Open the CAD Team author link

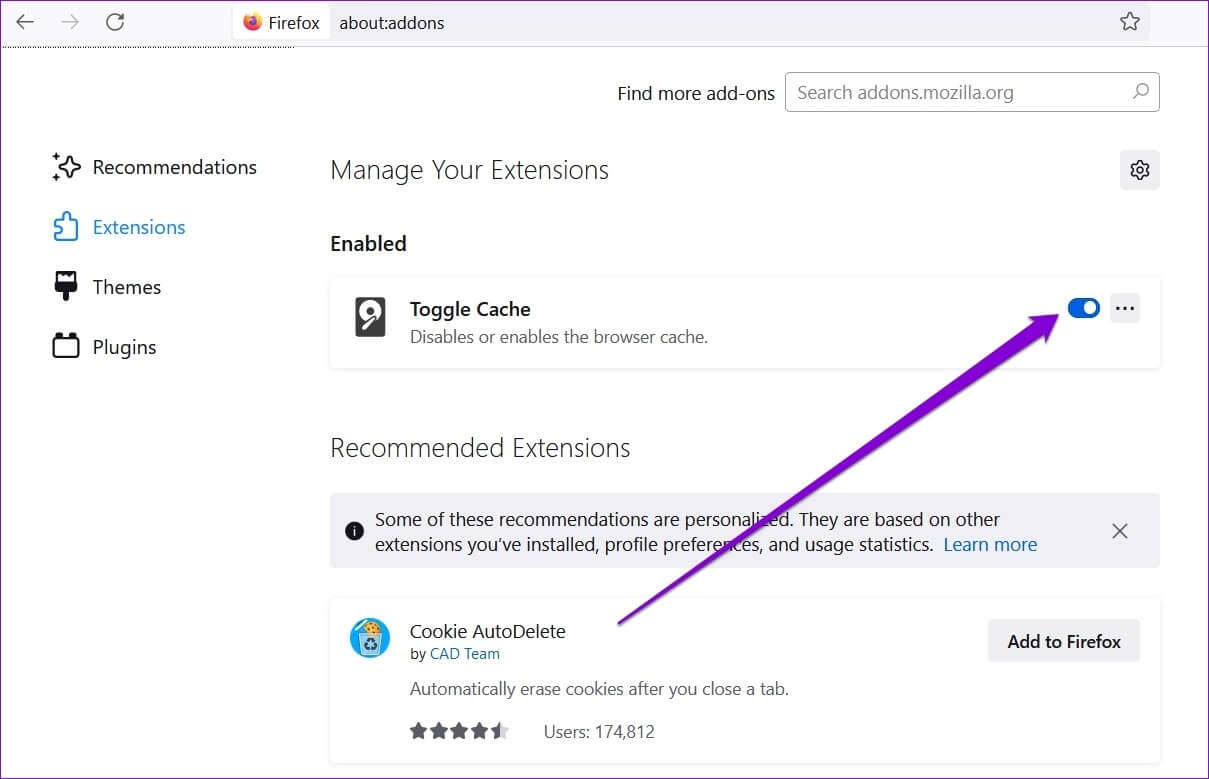(x=465, y=654)
